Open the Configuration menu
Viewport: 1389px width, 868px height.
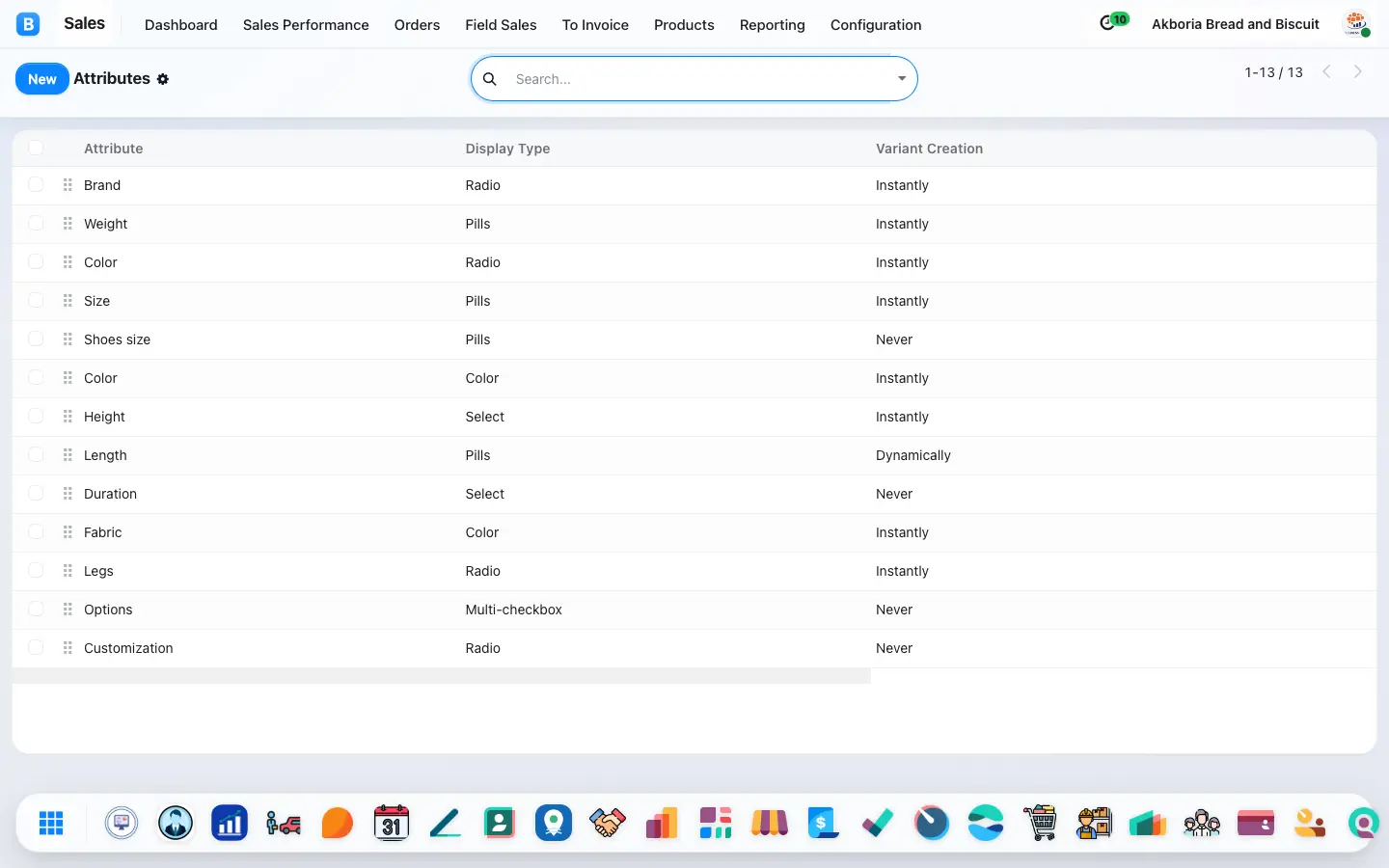click(876, 25)
